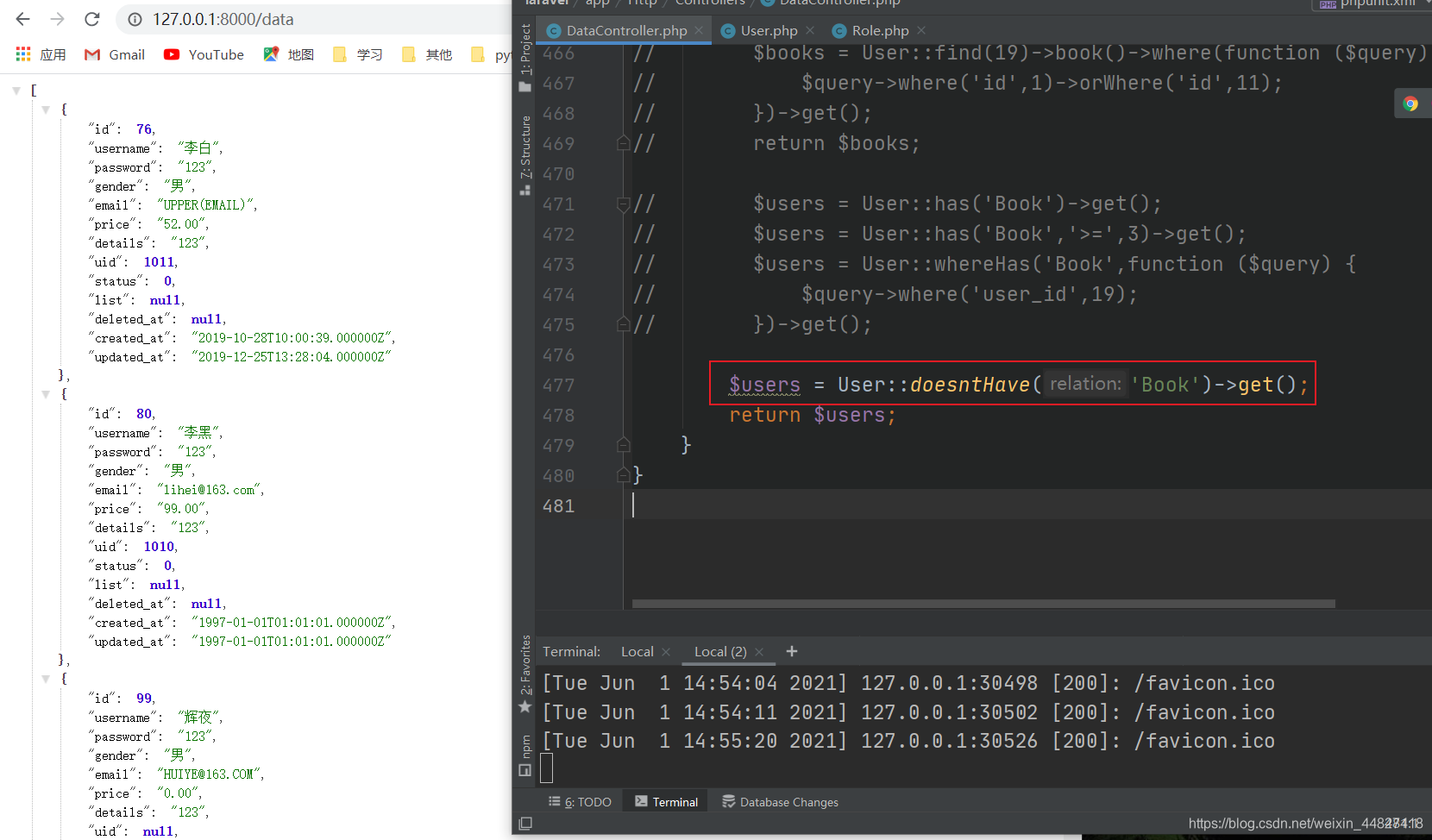
Task: Click the address bar URL 127.0.0.1:8000/data
Action: point(223,19)
